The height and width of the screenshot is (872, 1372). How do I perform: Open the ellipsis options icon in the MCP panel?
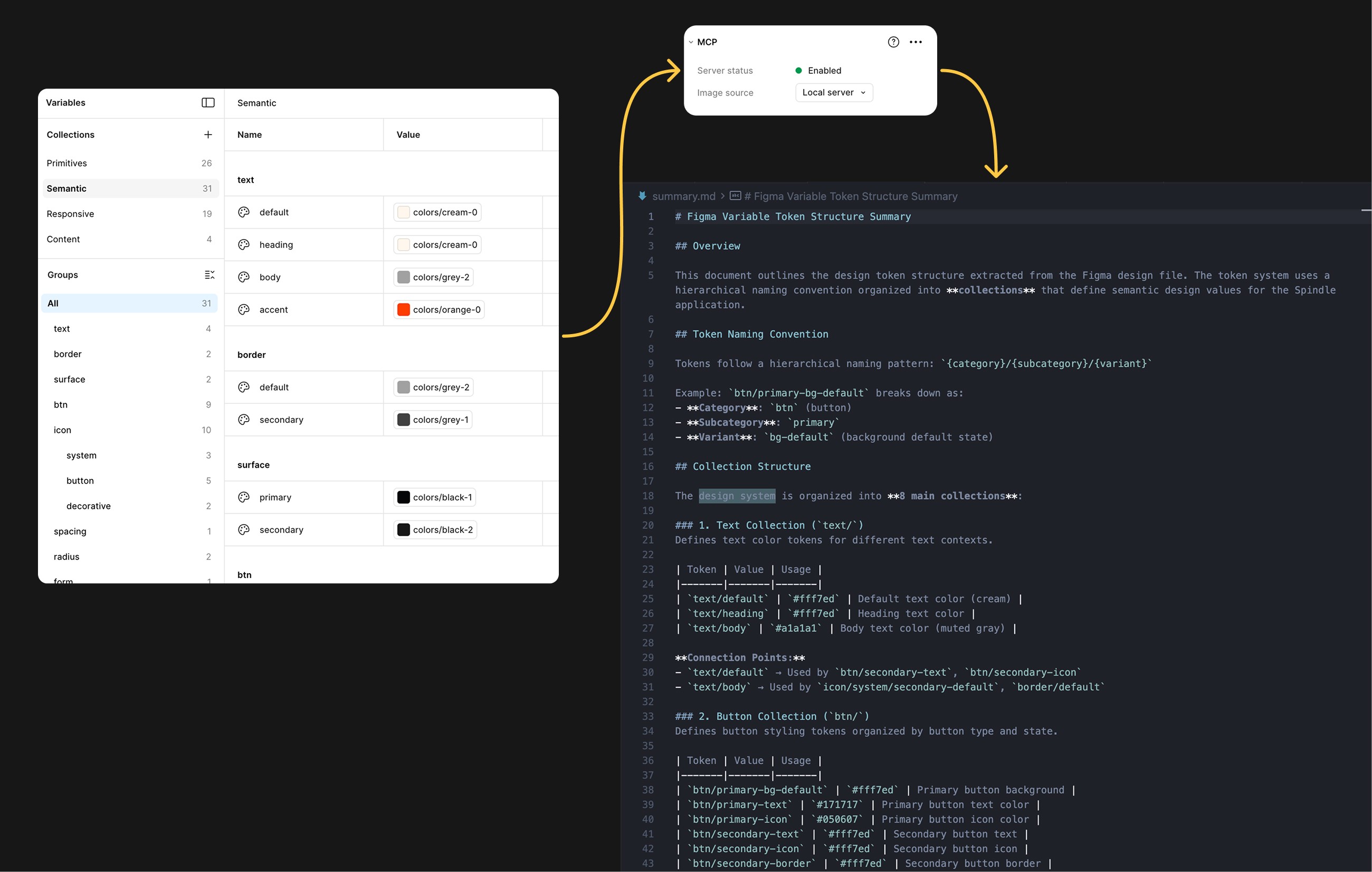(916, 42)
